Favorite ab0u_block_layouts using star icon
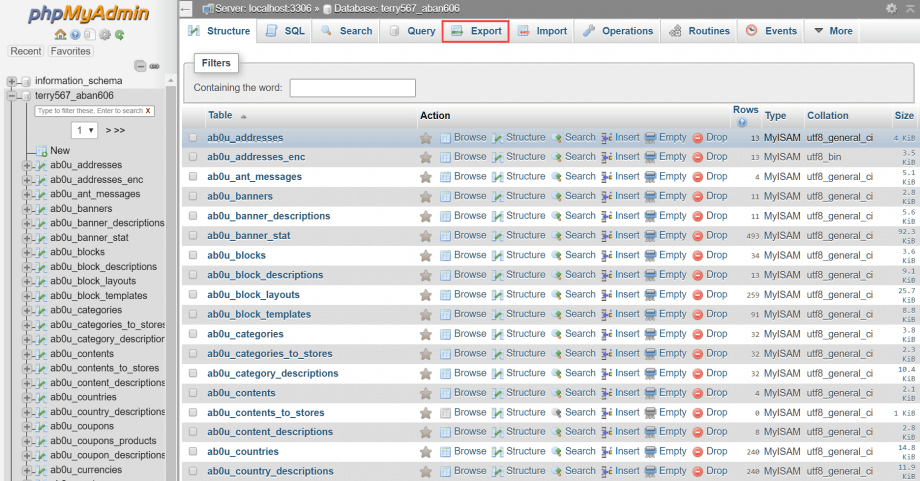Screen dimensions: 920x481 click(426, 295)
